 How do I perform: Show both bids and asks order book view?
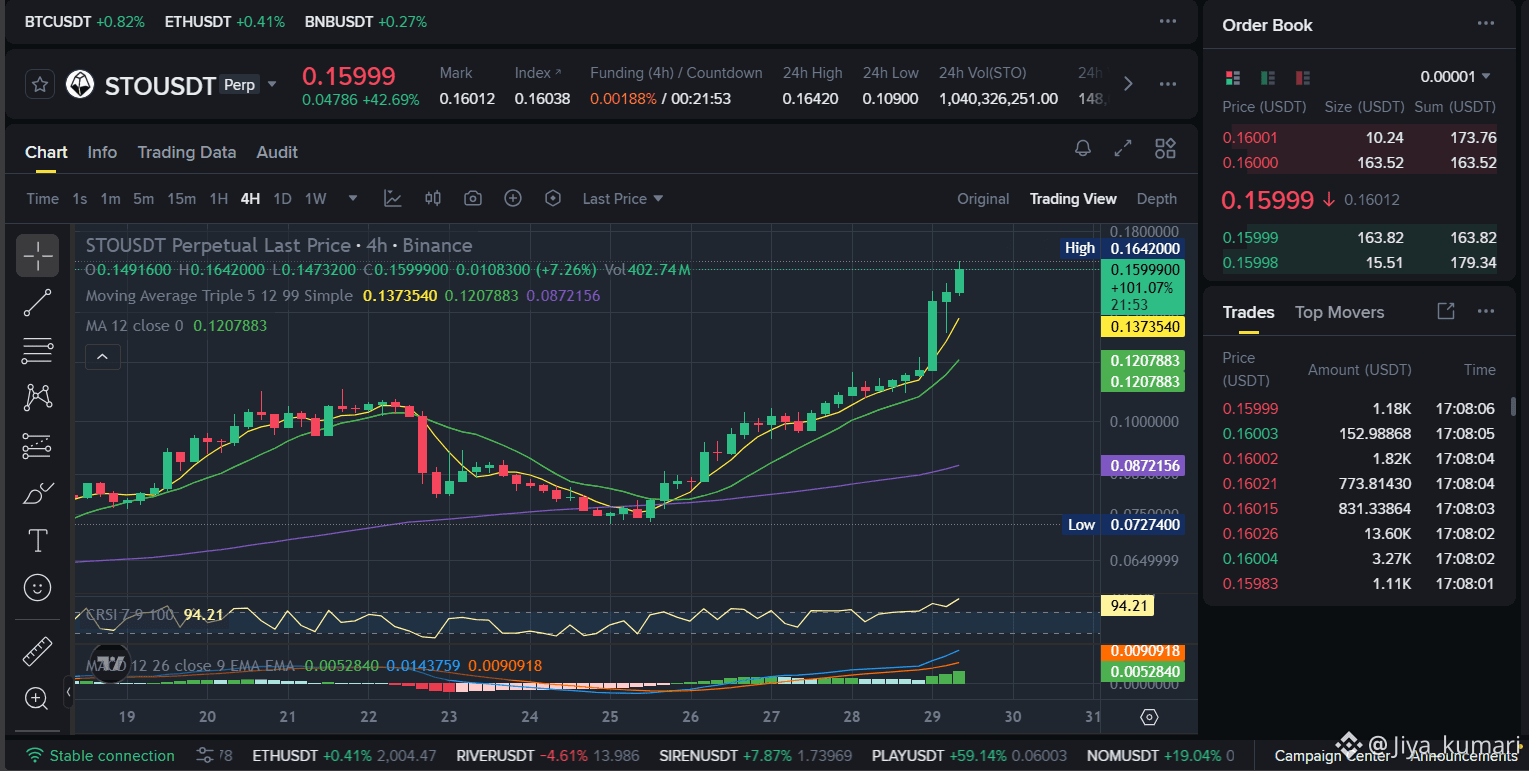pyautogui.click(x=1232, y=77)
